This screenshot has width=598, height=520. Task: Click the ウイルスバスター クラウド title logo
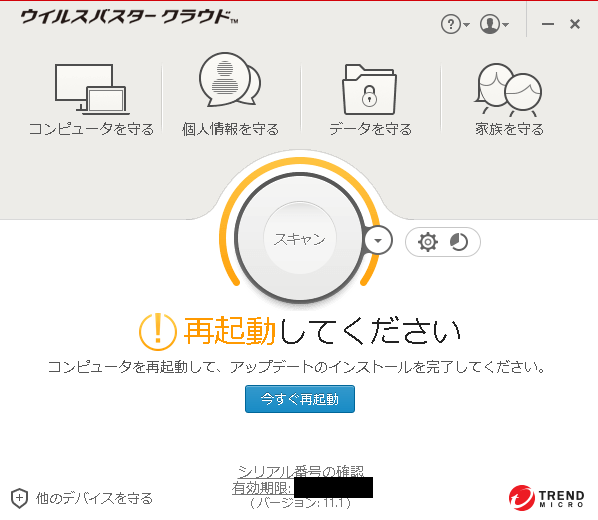[129, 17]
